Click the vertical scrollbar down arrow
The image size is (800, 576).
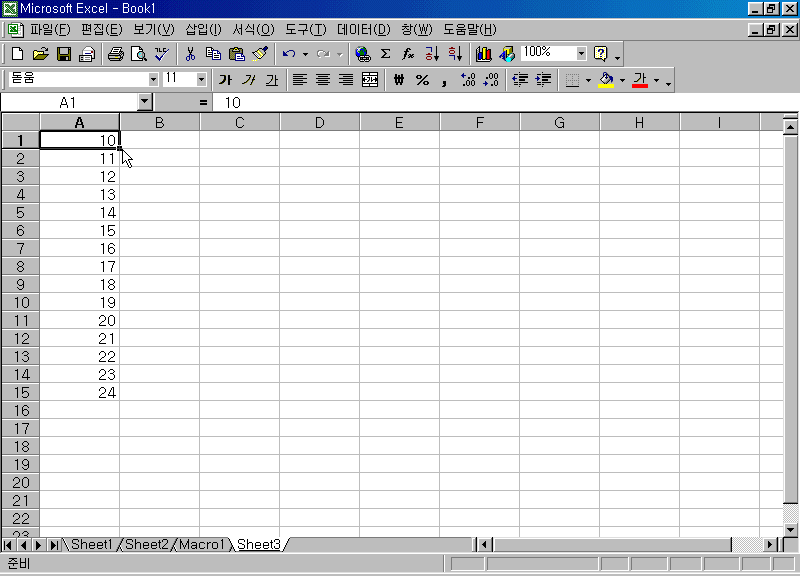click(x=790, y=529)
